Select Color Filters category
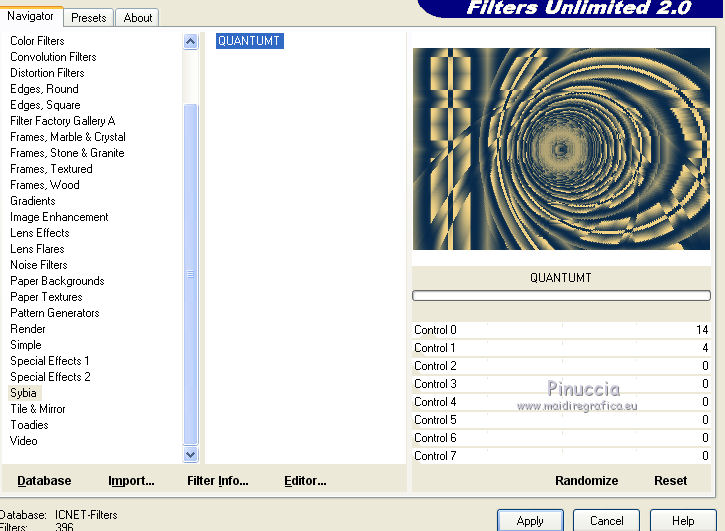 (37, 41)
